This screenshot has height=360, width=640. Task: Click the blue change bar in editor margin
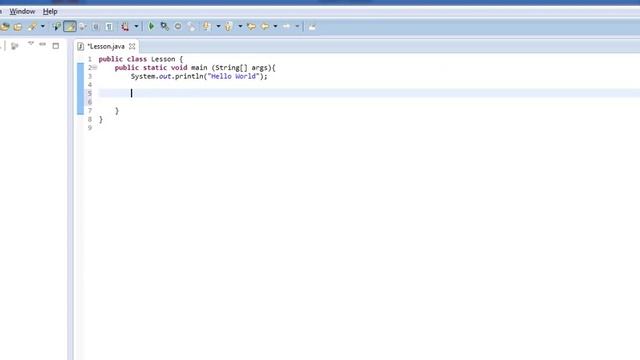click(80, 89)
